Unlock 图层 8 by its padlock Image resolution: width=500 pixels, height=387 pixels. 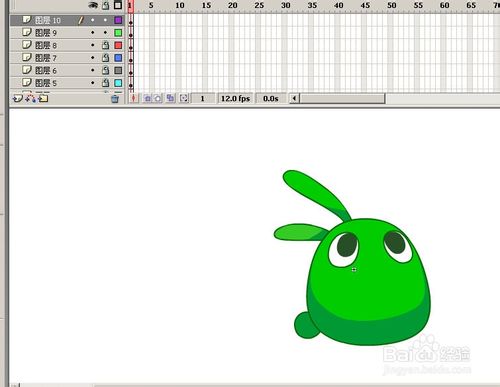point(106,45)
